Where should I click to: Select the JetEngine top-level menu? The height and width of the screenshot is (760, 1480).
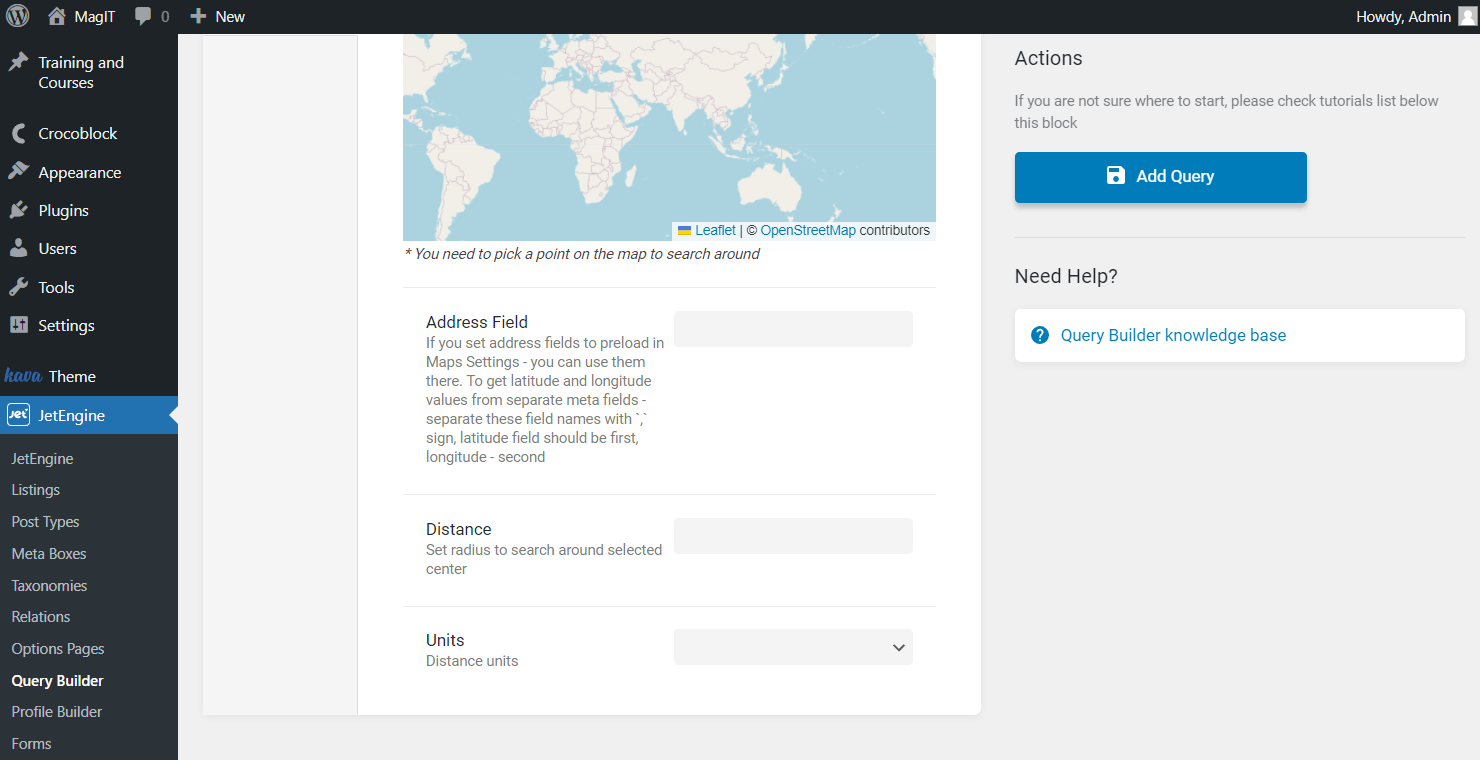pos(89,415)
